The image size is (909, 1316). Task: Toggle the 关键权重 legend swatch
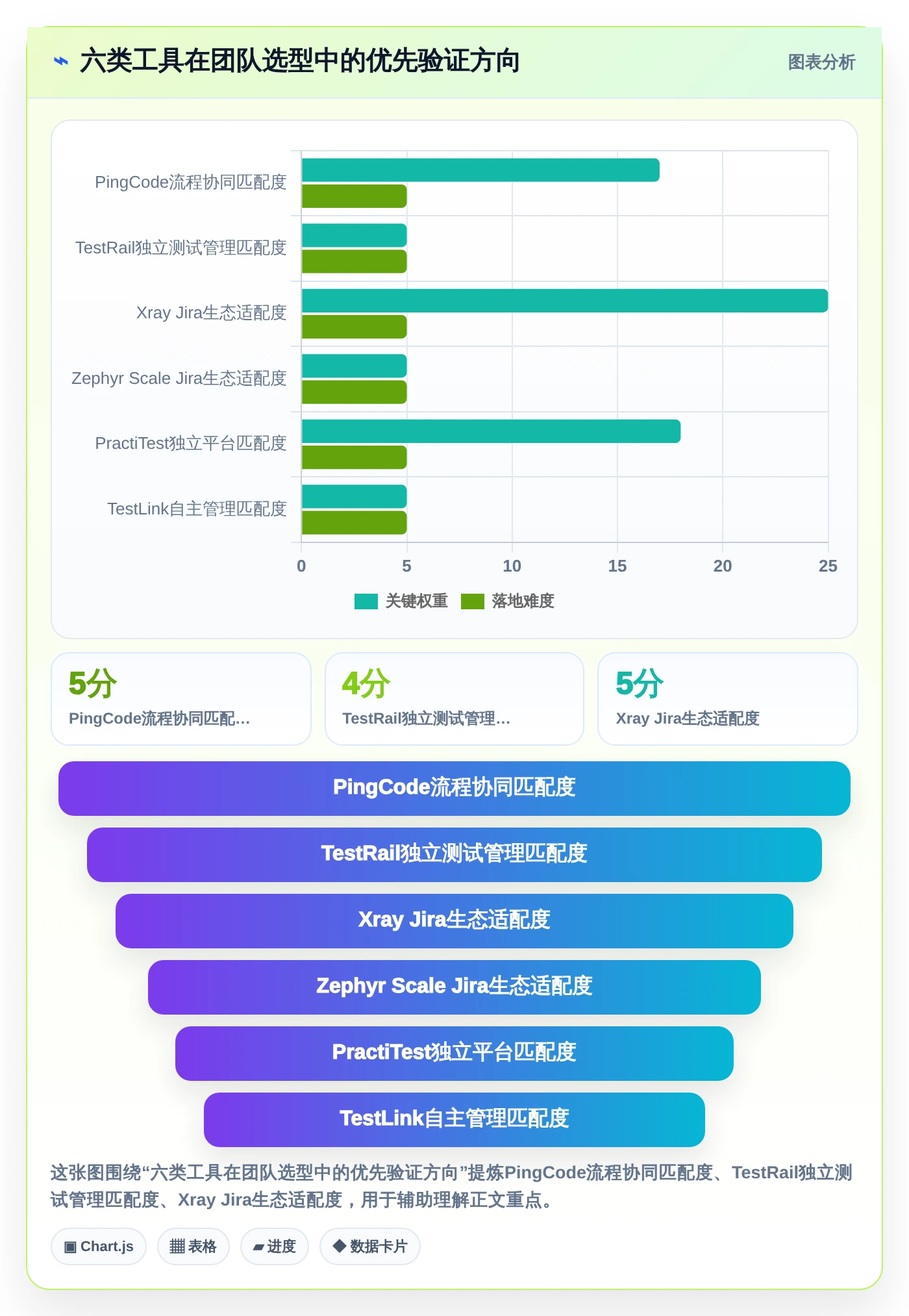click(366, 601)
